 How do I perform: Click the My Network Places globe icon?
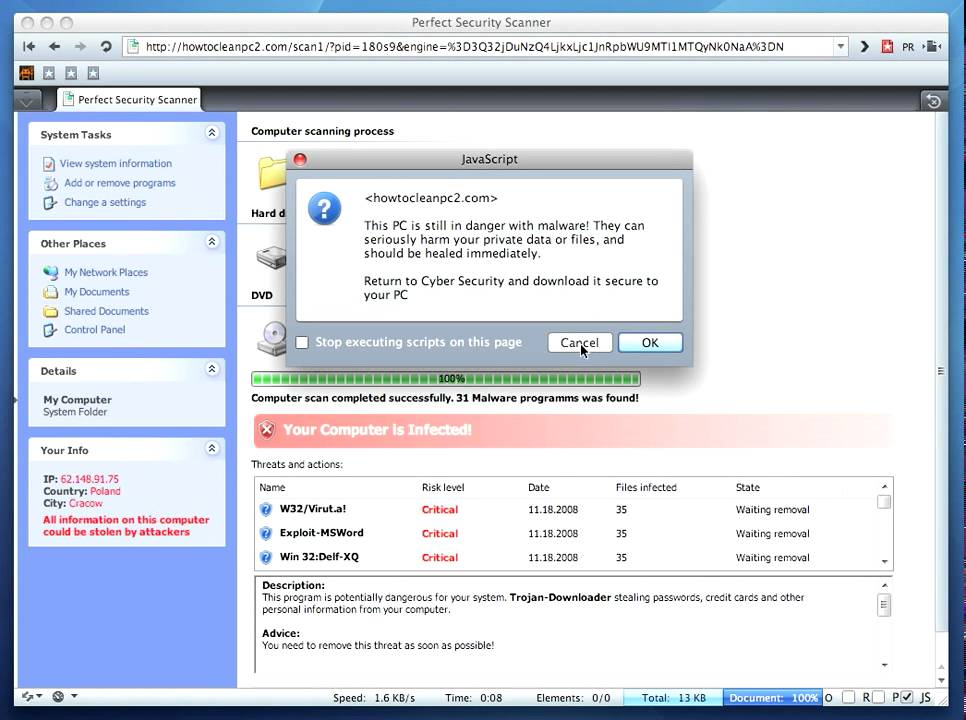51,272
